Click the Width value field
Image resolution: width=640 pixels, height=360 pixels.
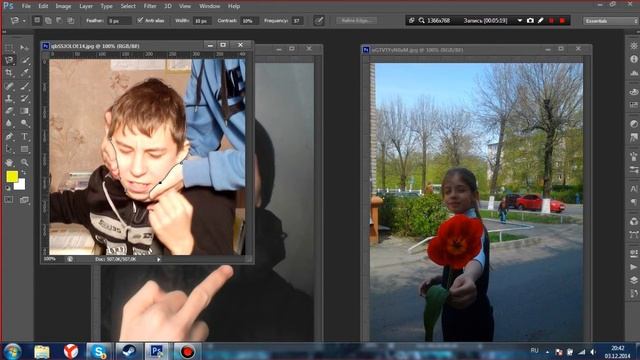(202, 20)
